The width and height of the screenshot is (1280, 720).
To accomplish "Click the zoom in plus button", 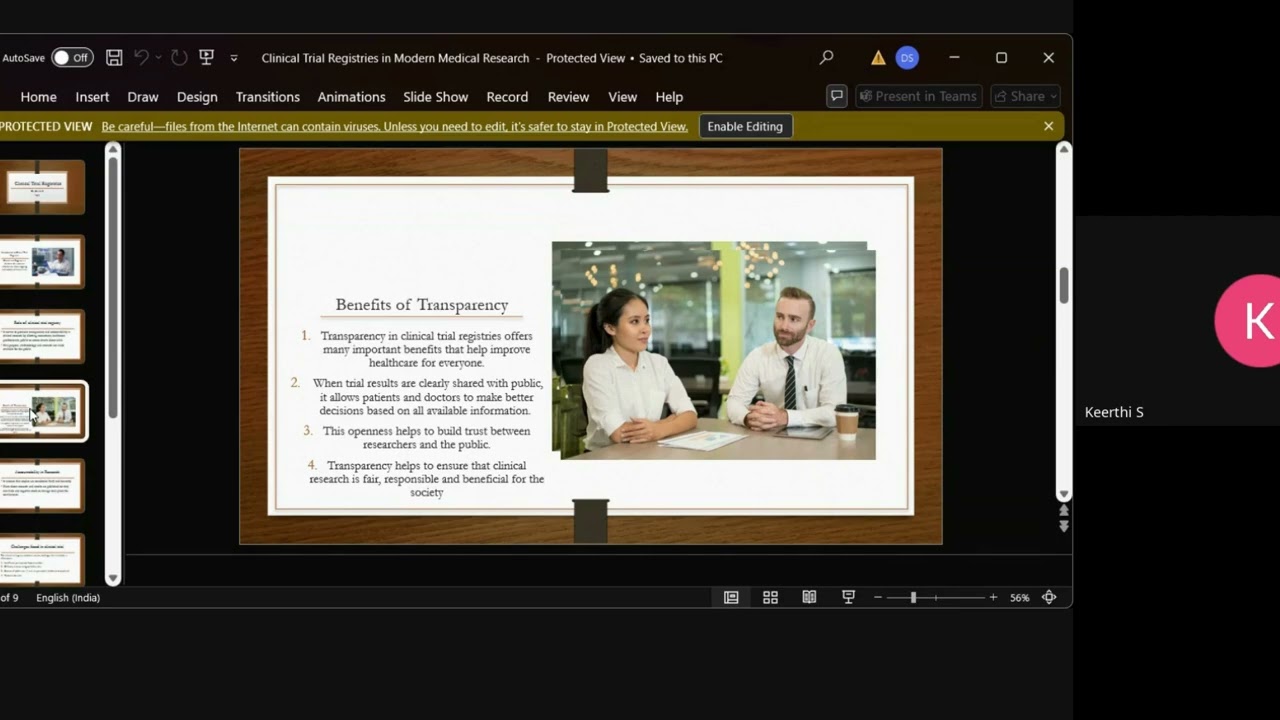I will pyautogui.click(x=993, y=598).
